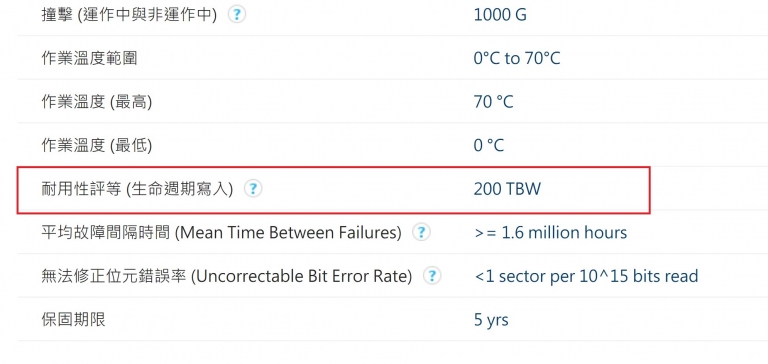768x364 pixels.
Task: Click the 保固期限 label
Action: (x=73, y=320)
